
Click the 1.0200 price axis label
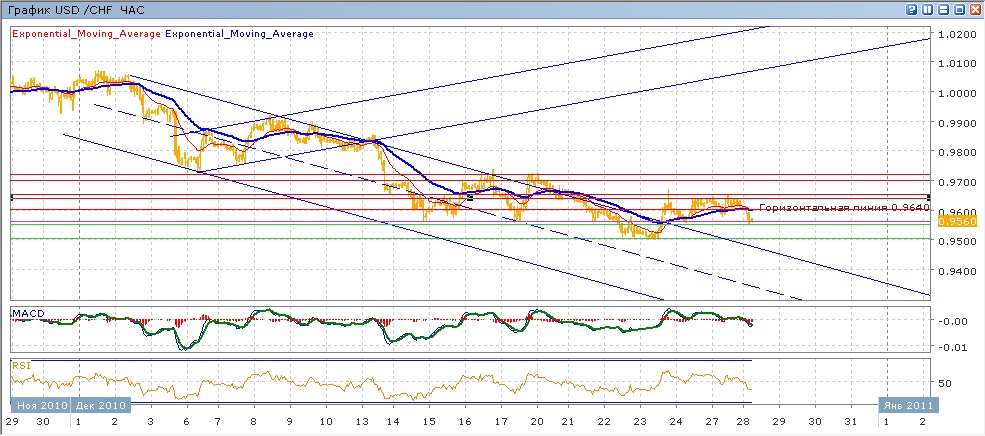coord(955,34)
